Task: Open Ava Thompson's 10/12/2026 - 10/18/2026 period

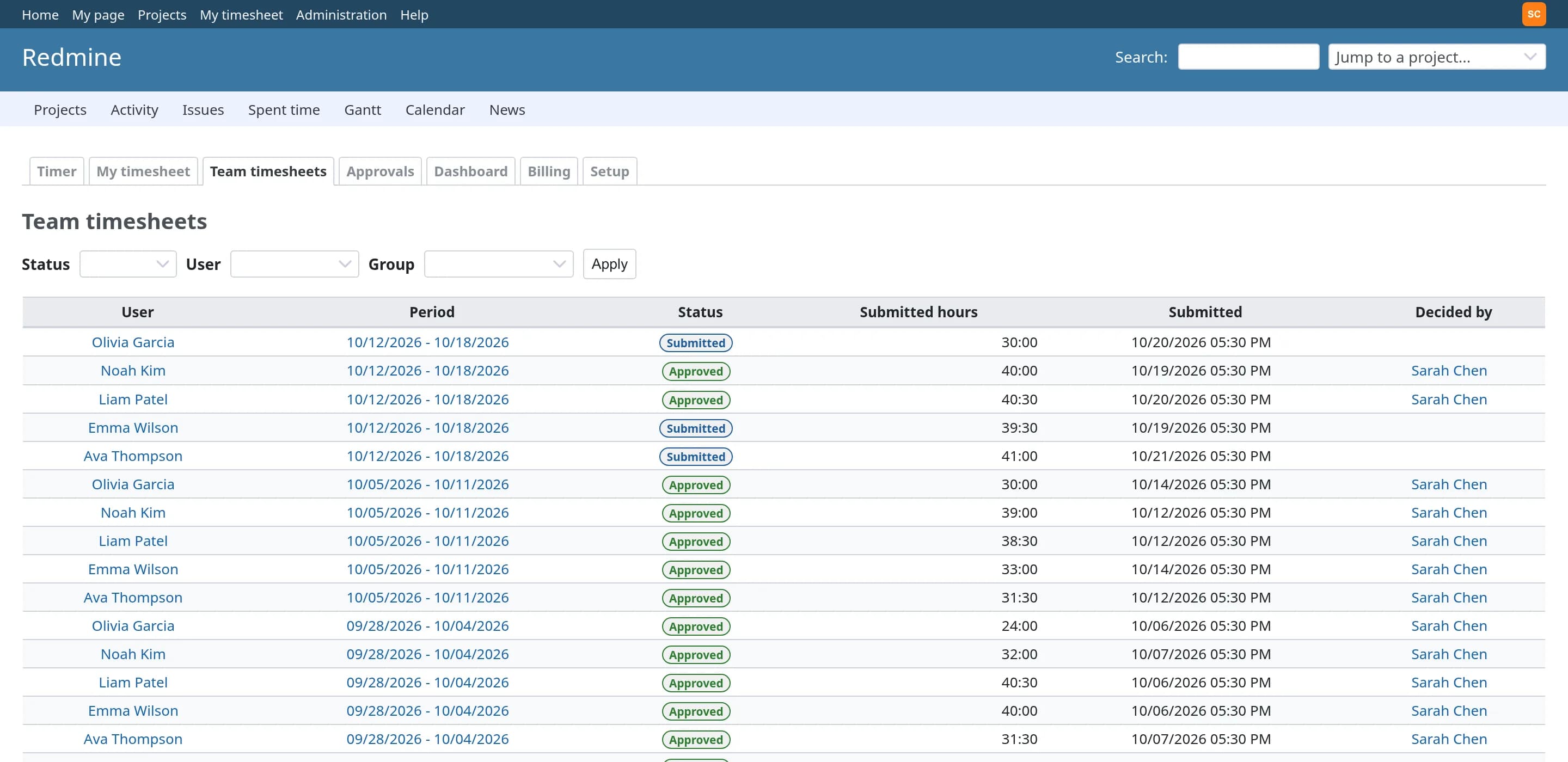Action: pyautogui.click(x=427, y=457)
